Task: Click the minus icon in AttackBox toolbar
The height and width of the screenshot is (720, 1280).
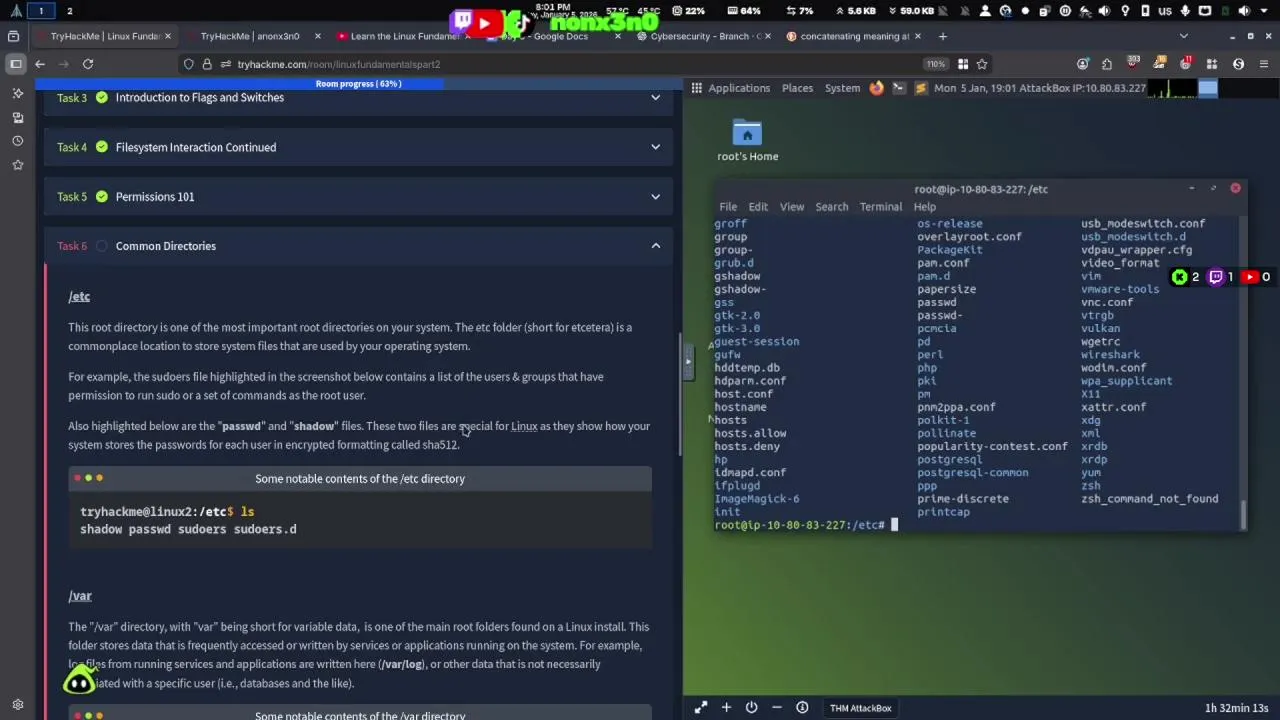Action: (777, 708)
